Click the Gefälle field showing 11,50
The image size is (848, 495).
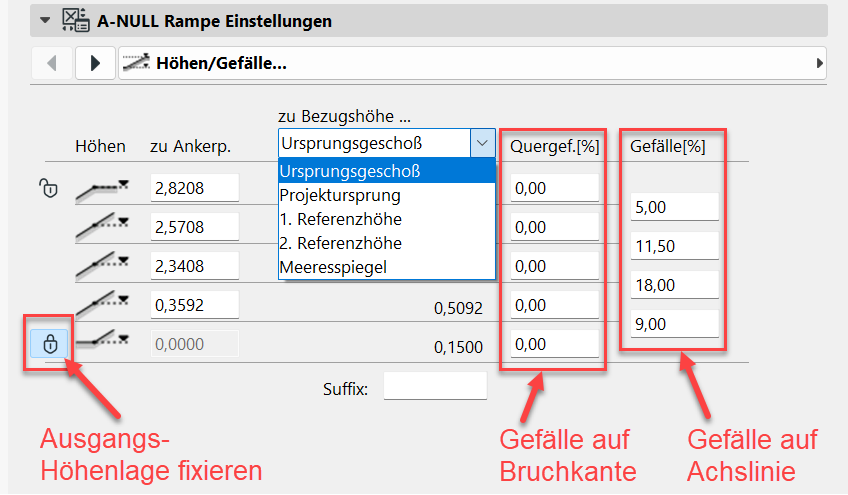point(675,246)
